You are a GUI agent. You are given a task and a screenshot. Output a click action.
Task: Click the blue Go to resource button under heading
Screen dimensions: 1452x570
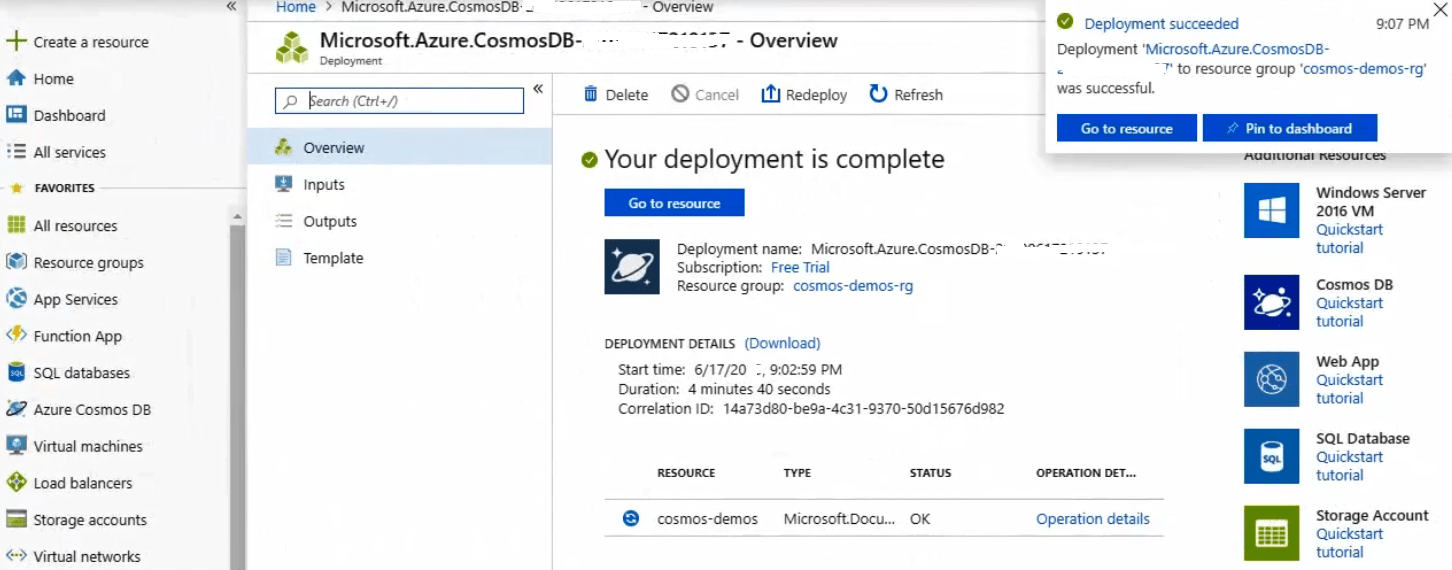tap(674, 203)
